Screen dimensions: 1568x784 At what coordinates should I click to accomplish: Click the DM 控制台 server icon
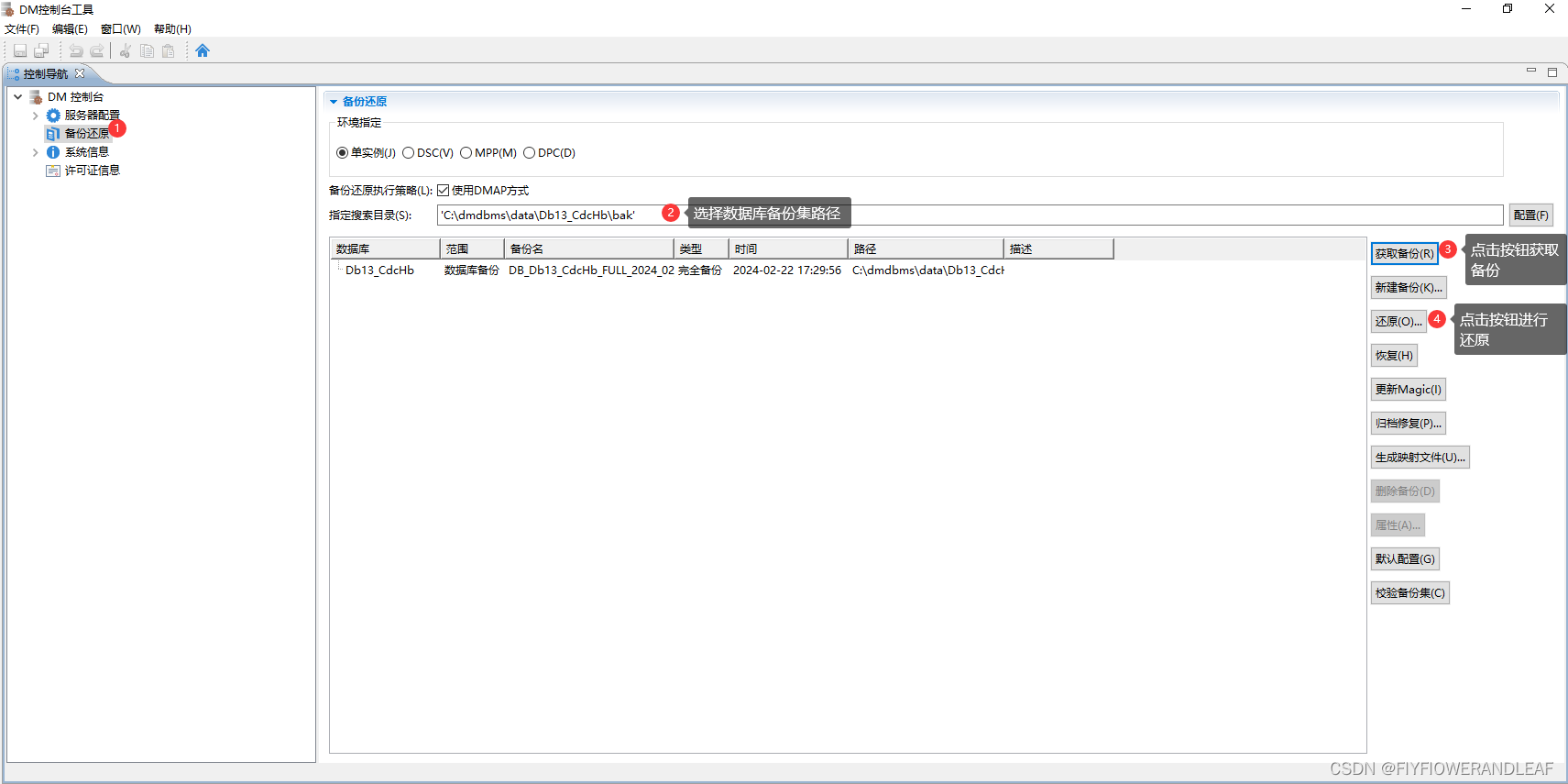coord(36,97)
